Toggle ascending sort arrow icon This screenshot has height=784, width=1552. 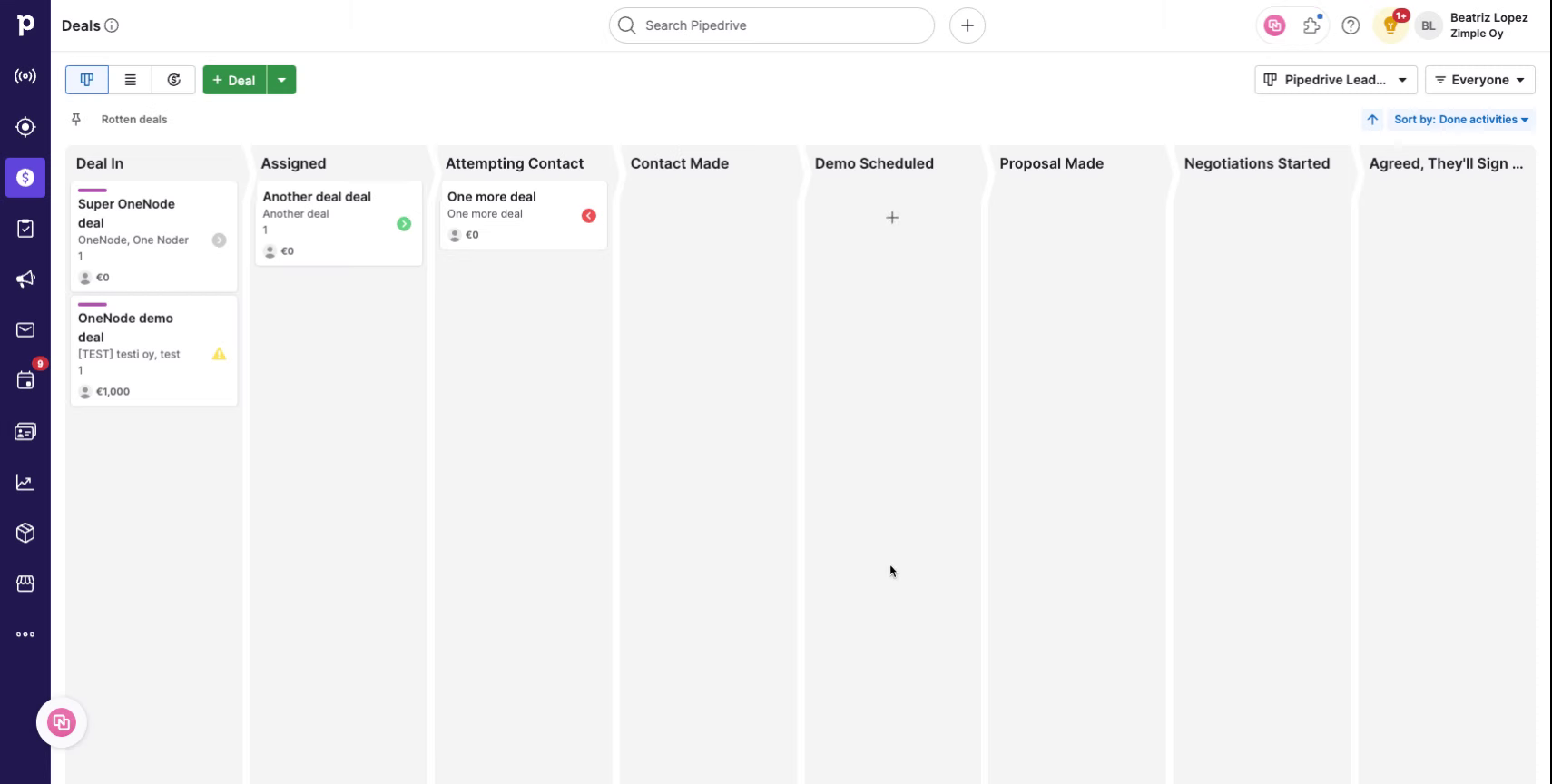click(x=1372, y=119)
